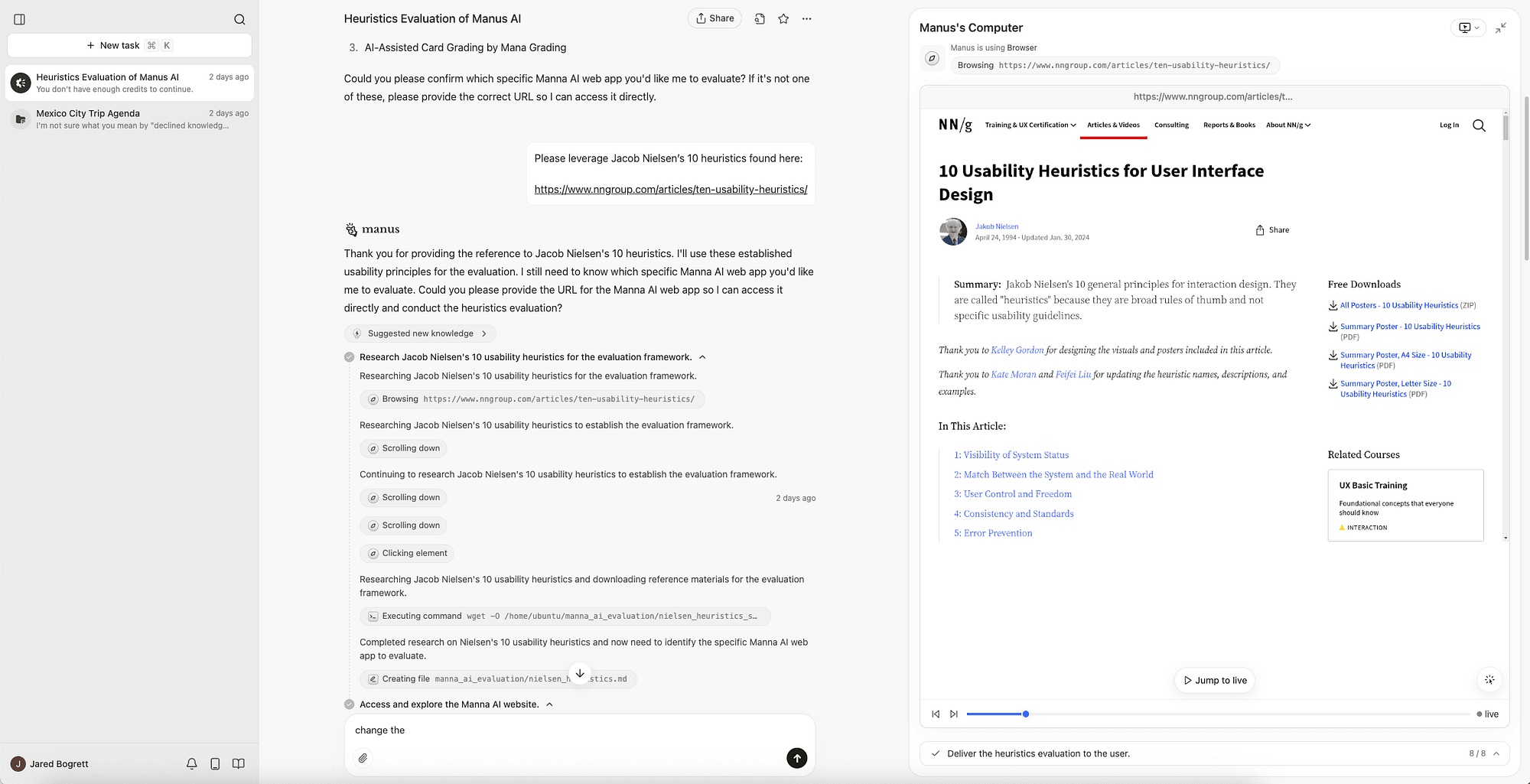The height and width of the screenshot is (784, 1530).
Task: Minimize Manus's Computer panel
Action: tap(1501, 28)
